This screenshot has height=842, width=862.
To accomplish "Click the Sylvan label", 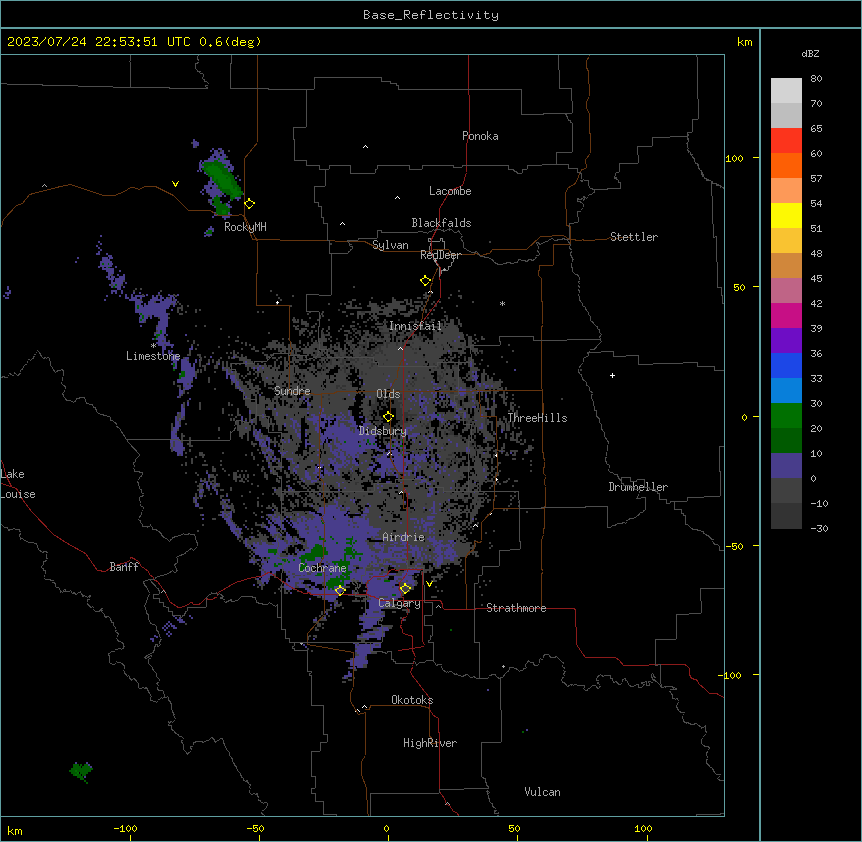I will (x=390, y=245).
